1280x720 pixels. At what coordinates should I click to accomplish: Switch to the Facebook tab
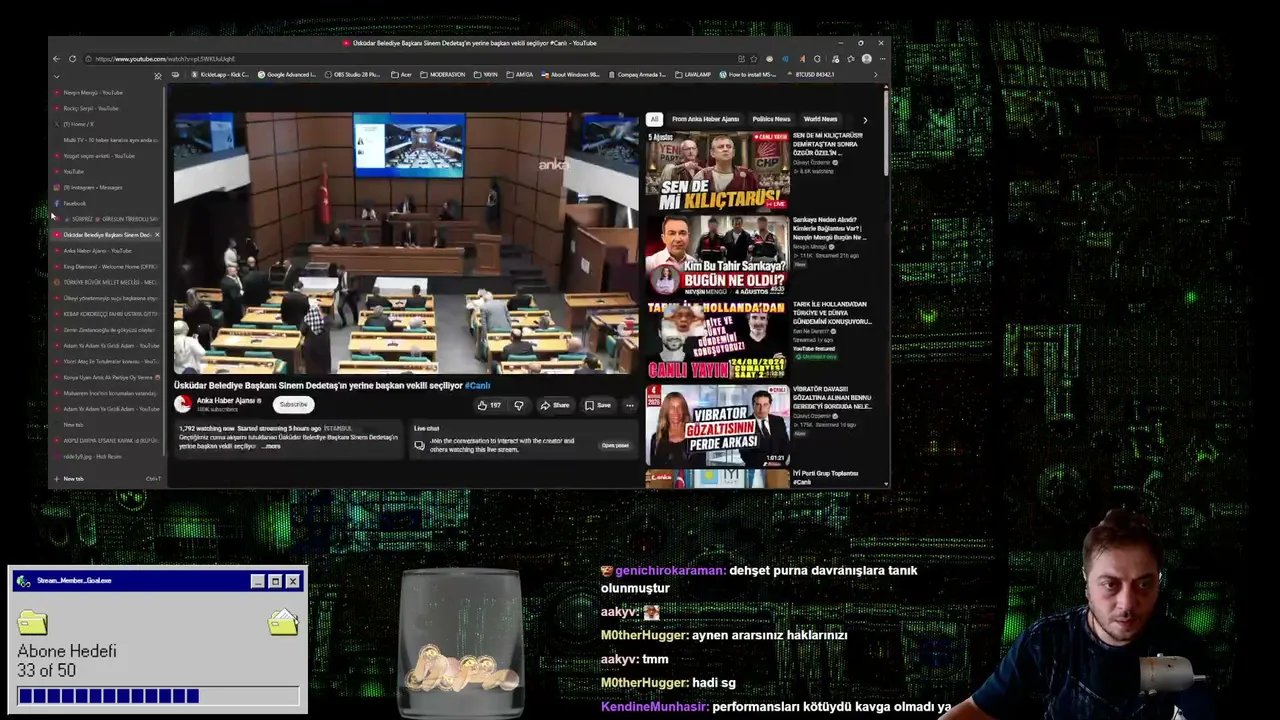pyautogui.click(x=107, y=203)
